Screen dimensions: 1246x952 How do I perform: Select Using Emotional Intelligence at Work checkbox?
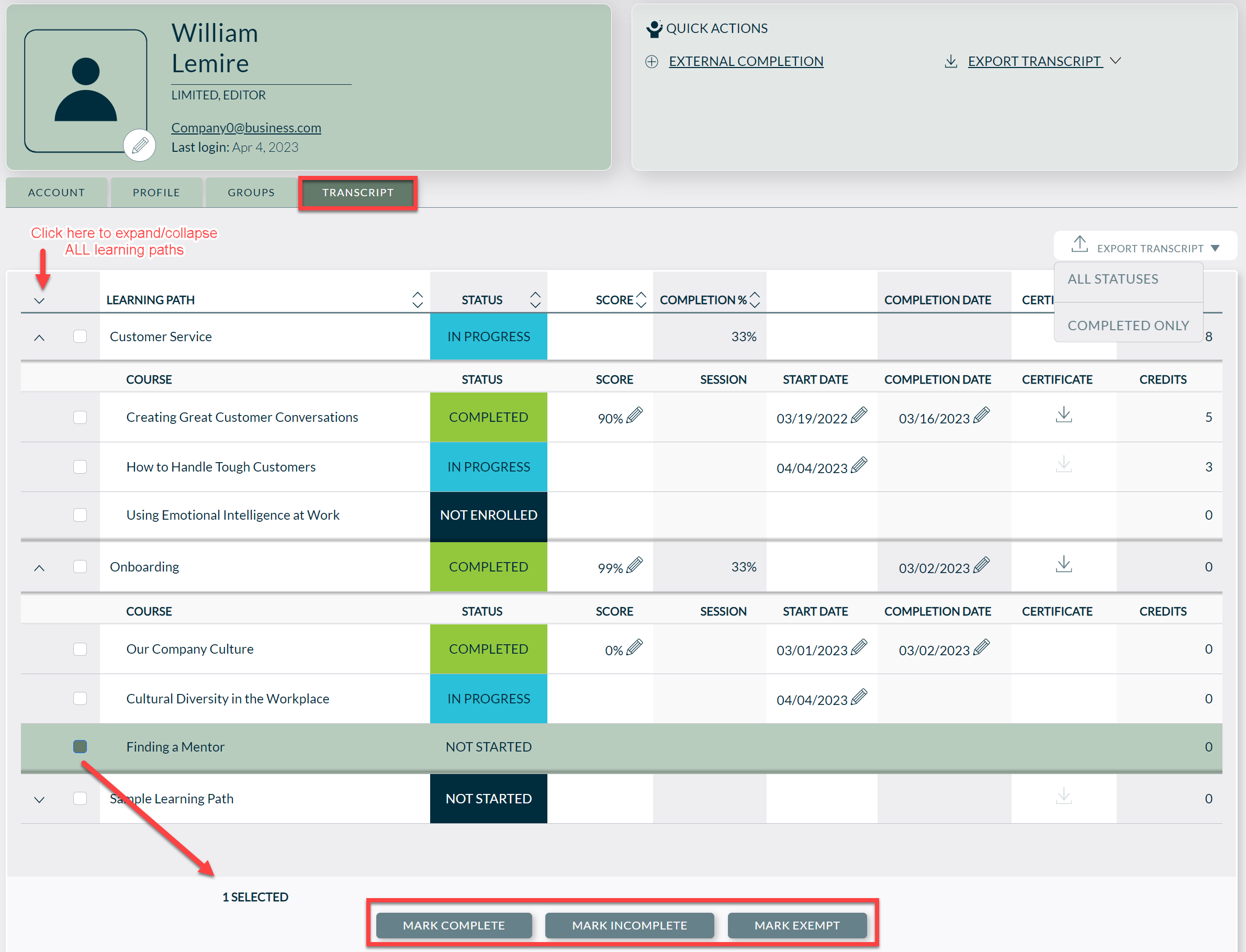pyautogui.click(x=80, y=515)
